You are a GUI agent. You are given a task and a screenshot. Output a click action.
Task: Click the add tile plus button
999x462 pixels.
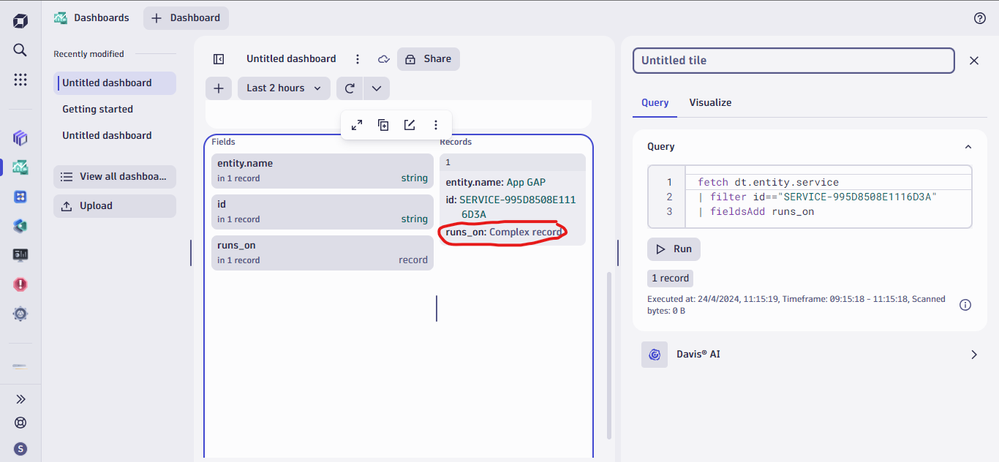pyautogui.click(x=219, y=88)
